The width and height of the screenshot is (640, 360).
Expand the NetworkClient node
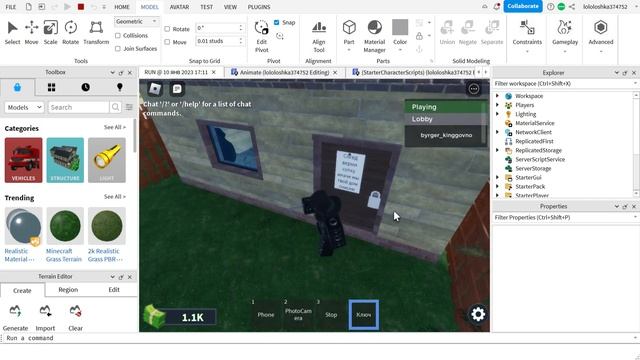[497, 132]
